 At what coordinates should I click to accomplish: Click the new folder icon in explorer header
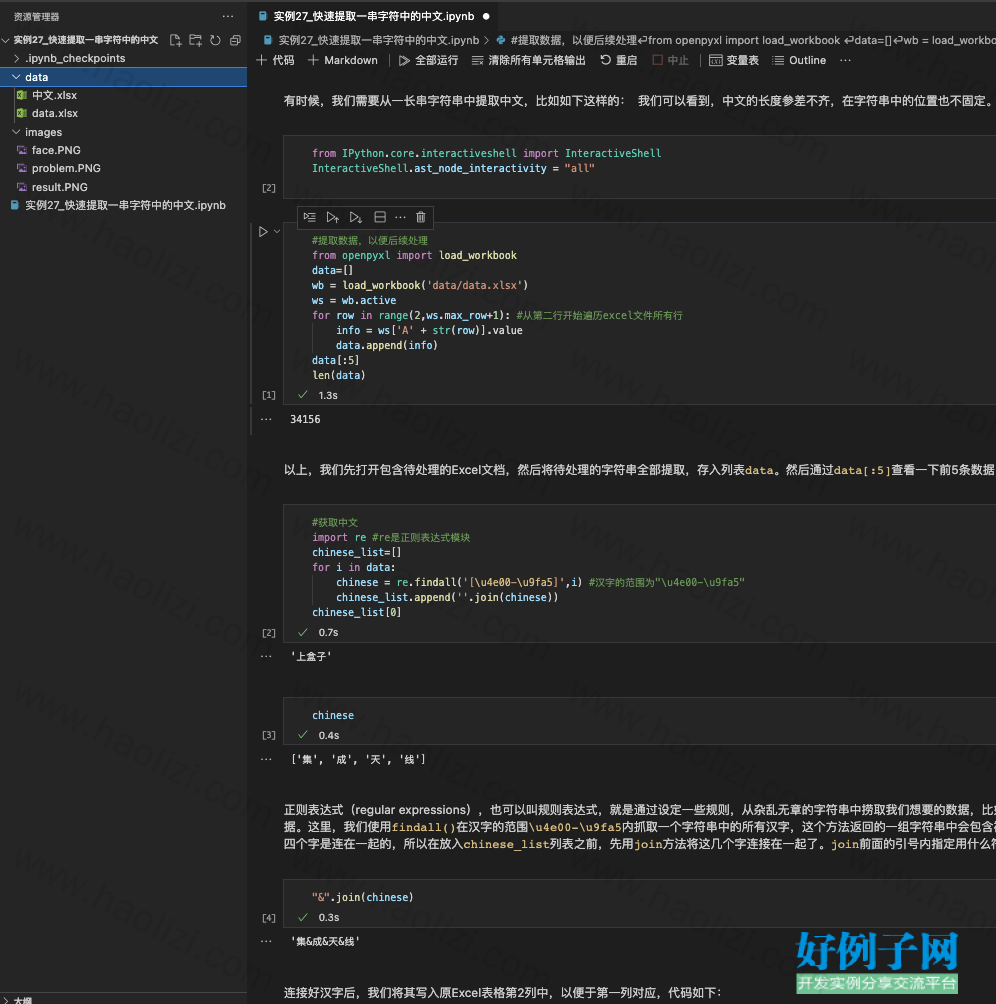195,40
